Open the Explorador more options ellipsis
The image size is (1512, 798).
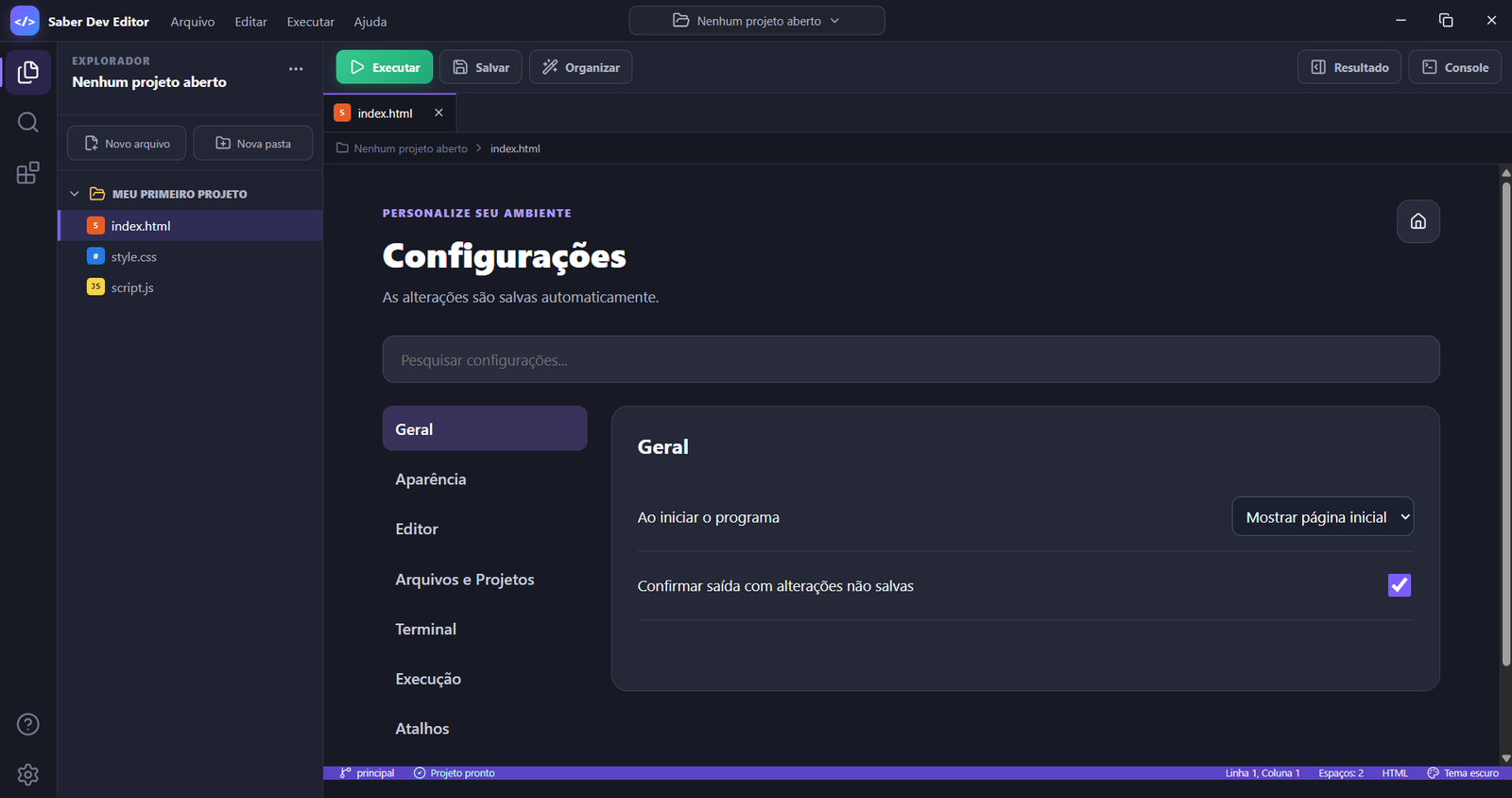point(296,69)
